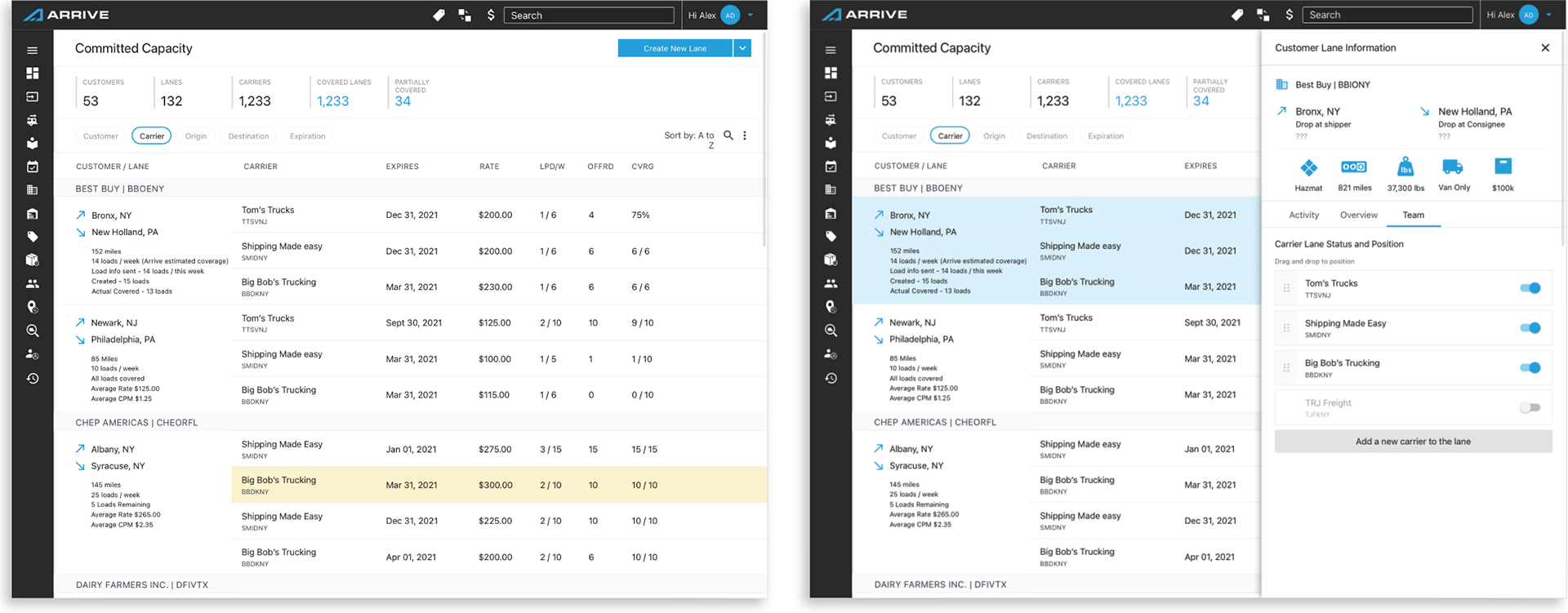The image size is (1568, 613).
Task: Open user account dropdown arrow in left window
Action: point(751,15)
